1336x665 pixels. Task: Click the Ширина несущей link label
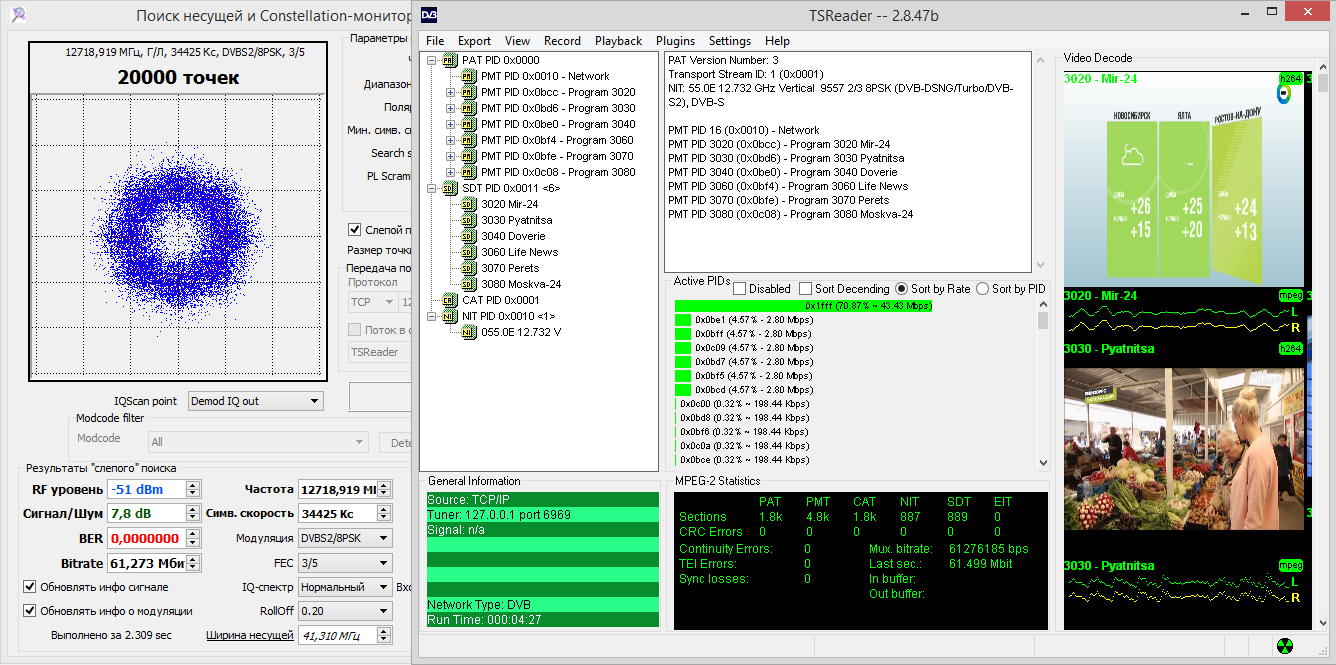pyautogui.click(x=250, y=635)
